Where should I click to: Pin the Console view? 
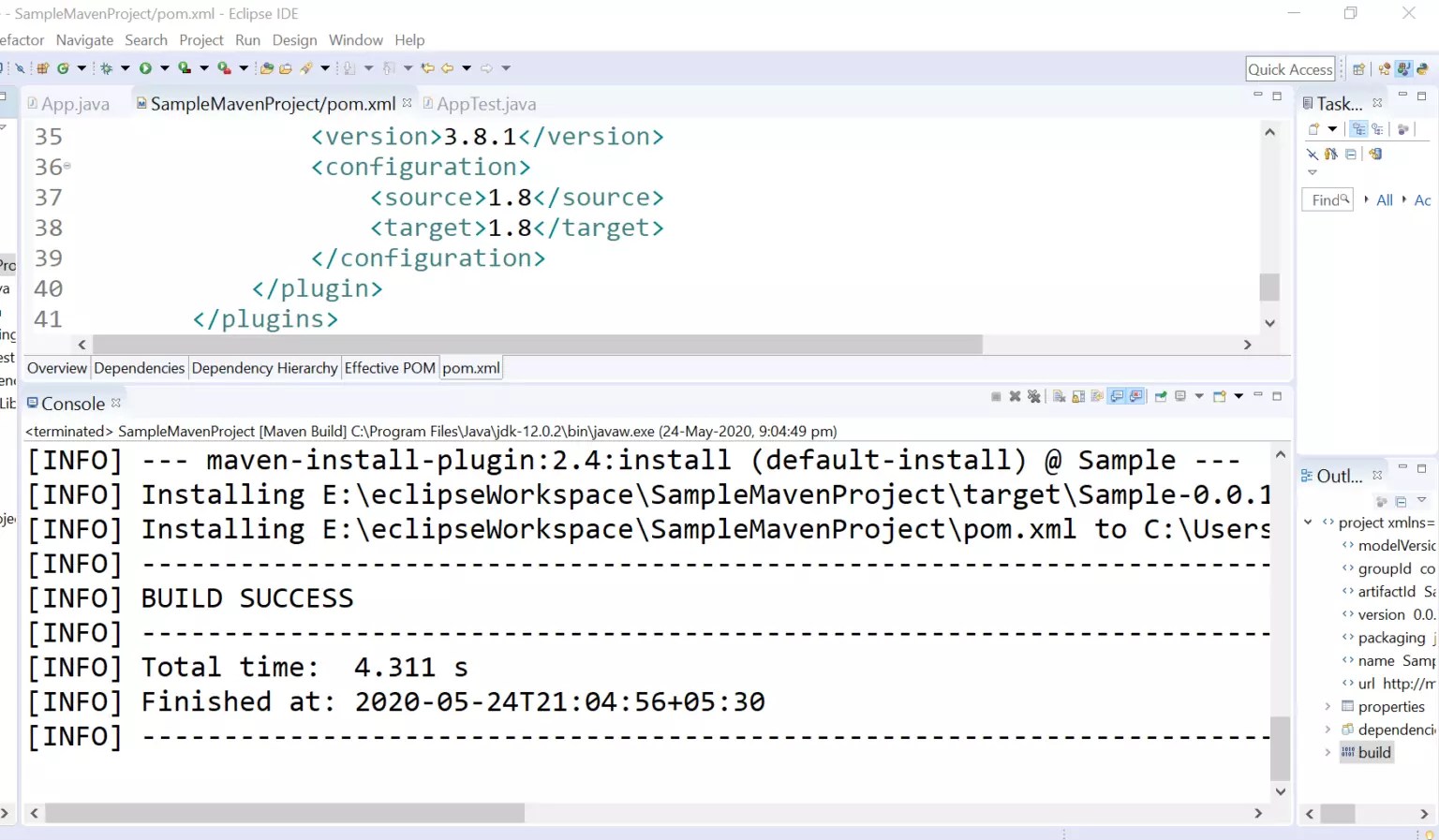pyautogui.click(x=1161, y=396)
